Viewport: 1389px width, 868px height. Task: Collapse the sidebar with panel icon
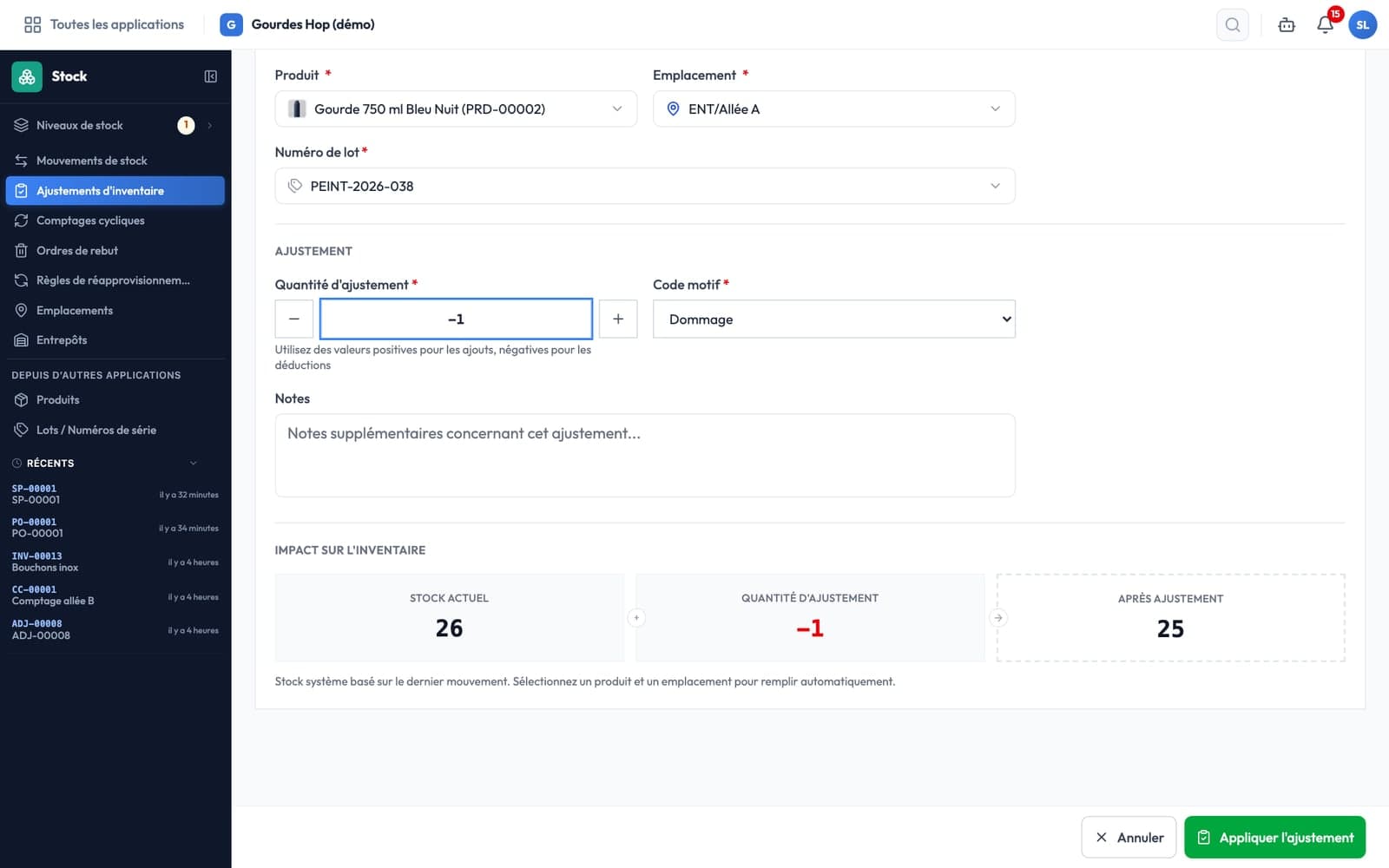click(211, 76)
